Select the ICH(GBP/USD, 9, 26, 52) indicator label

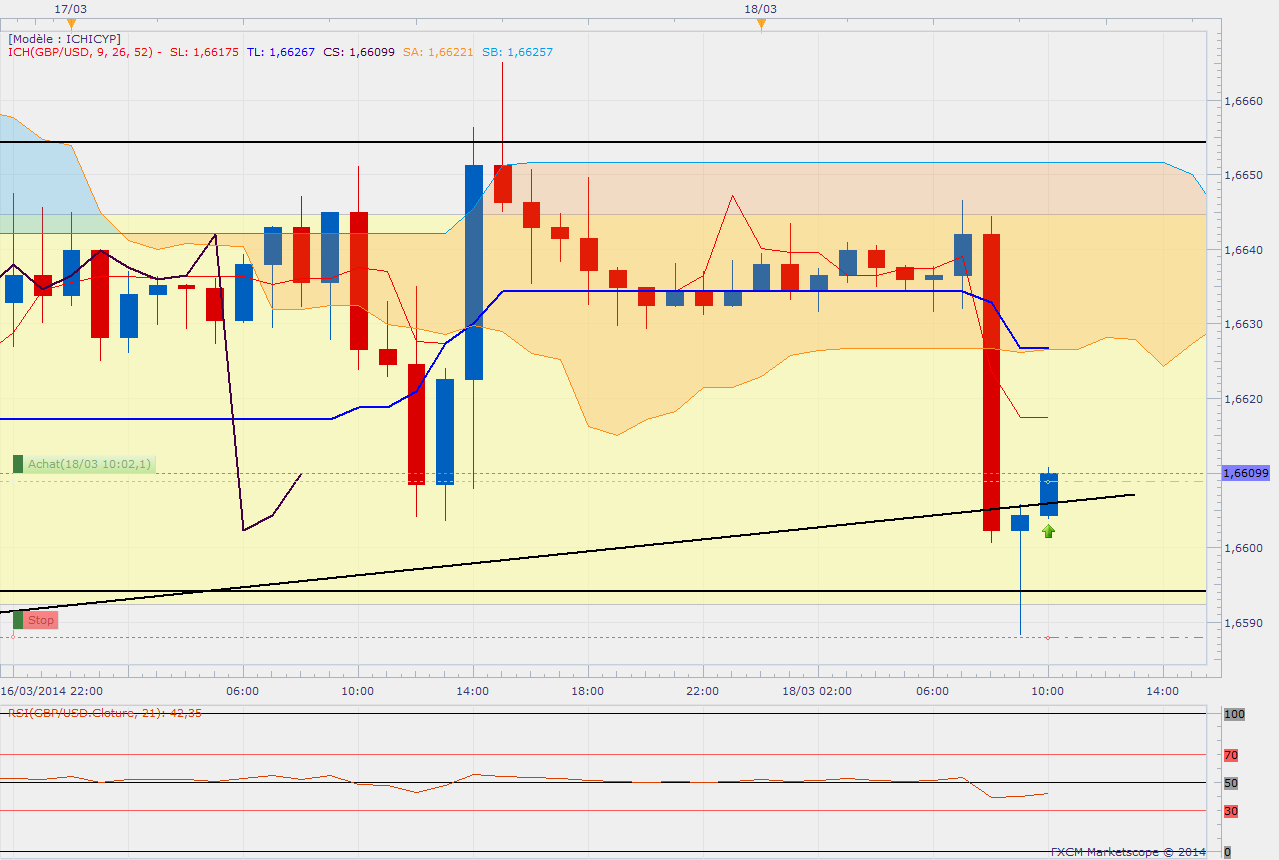[x=85, y=53]
